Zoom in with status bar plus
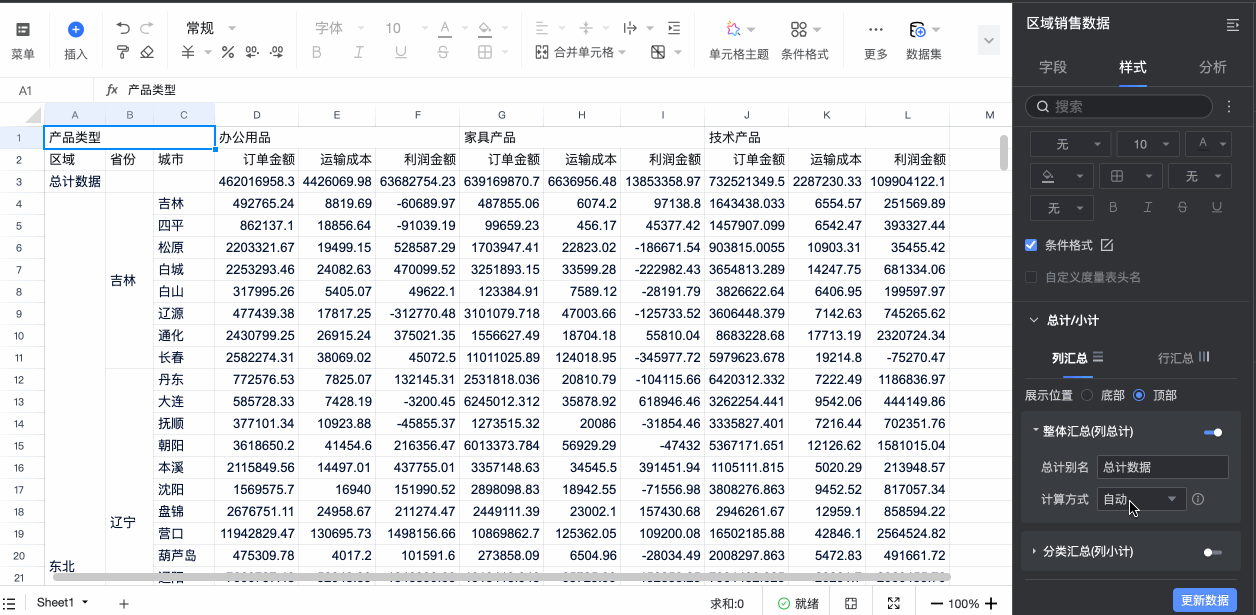1256x615 pixels. (991, 603)
